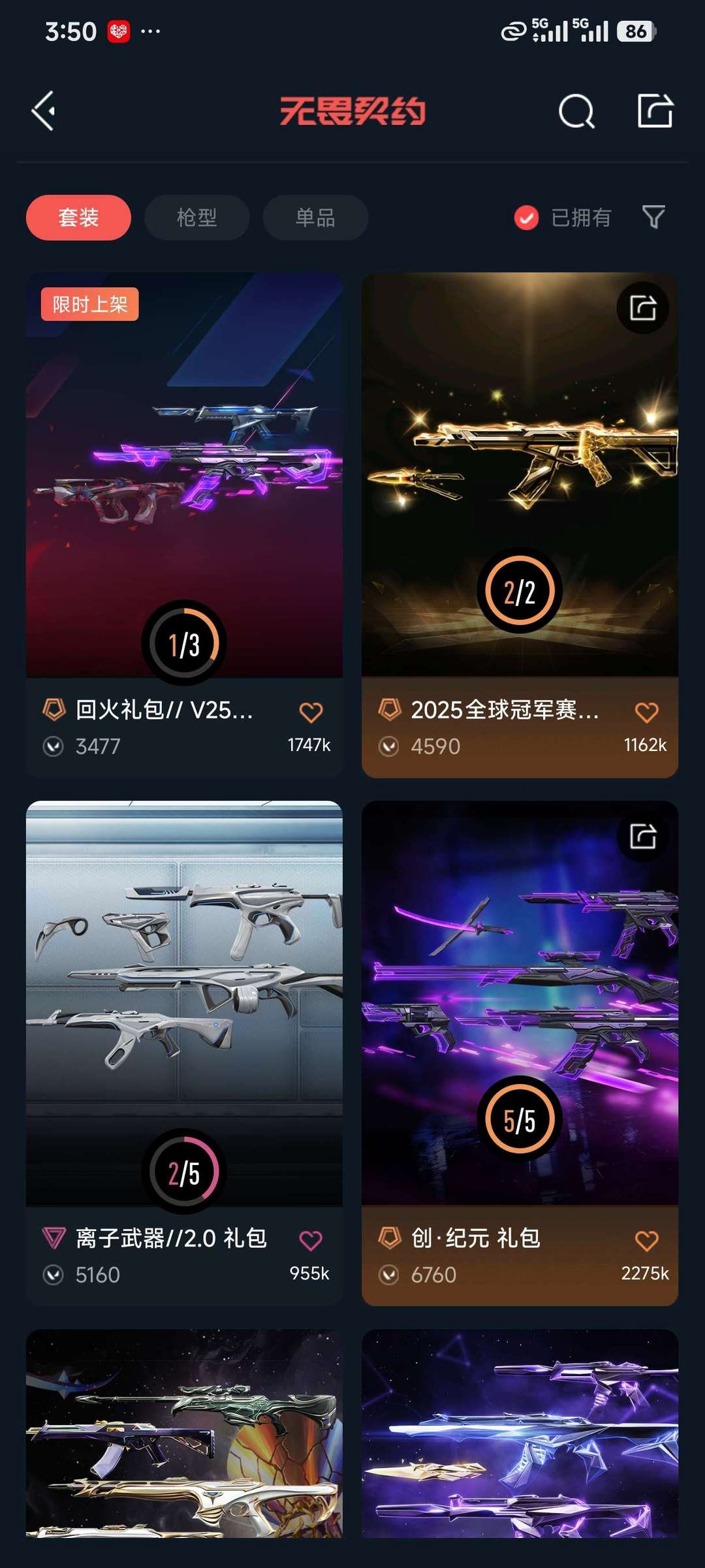This screenshot has height=1568, width=705.
Task: Like the 2025全球冠军赛 bundle heart
Action: [x=646, y=712]
